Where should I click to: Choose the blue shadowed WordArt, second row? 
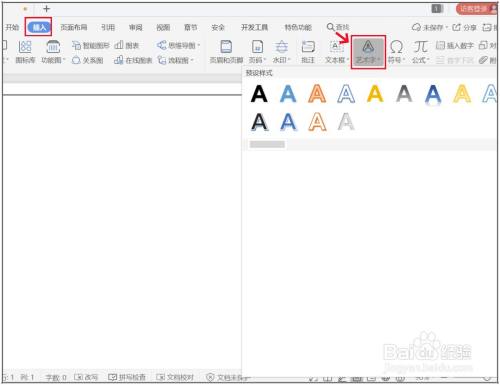coord(288,122)
